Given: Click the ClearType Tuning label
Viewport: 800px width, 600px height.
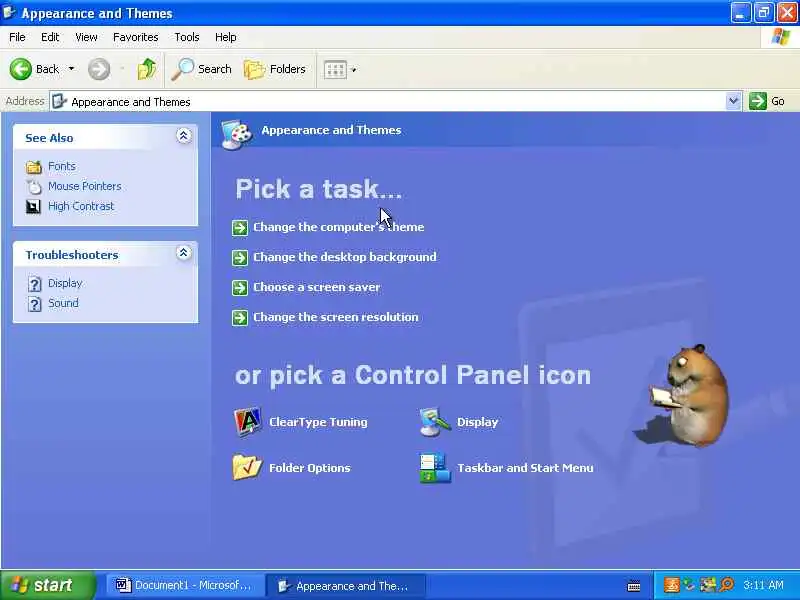Looking at the screenshot, I should coord(318,422).
